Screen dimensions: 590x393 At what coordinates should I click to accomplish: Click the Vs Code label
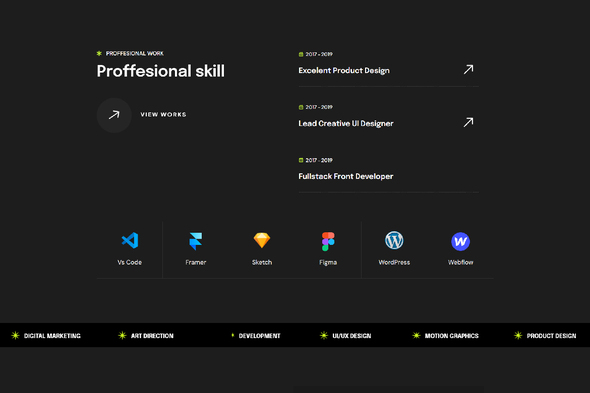(130, 262)
